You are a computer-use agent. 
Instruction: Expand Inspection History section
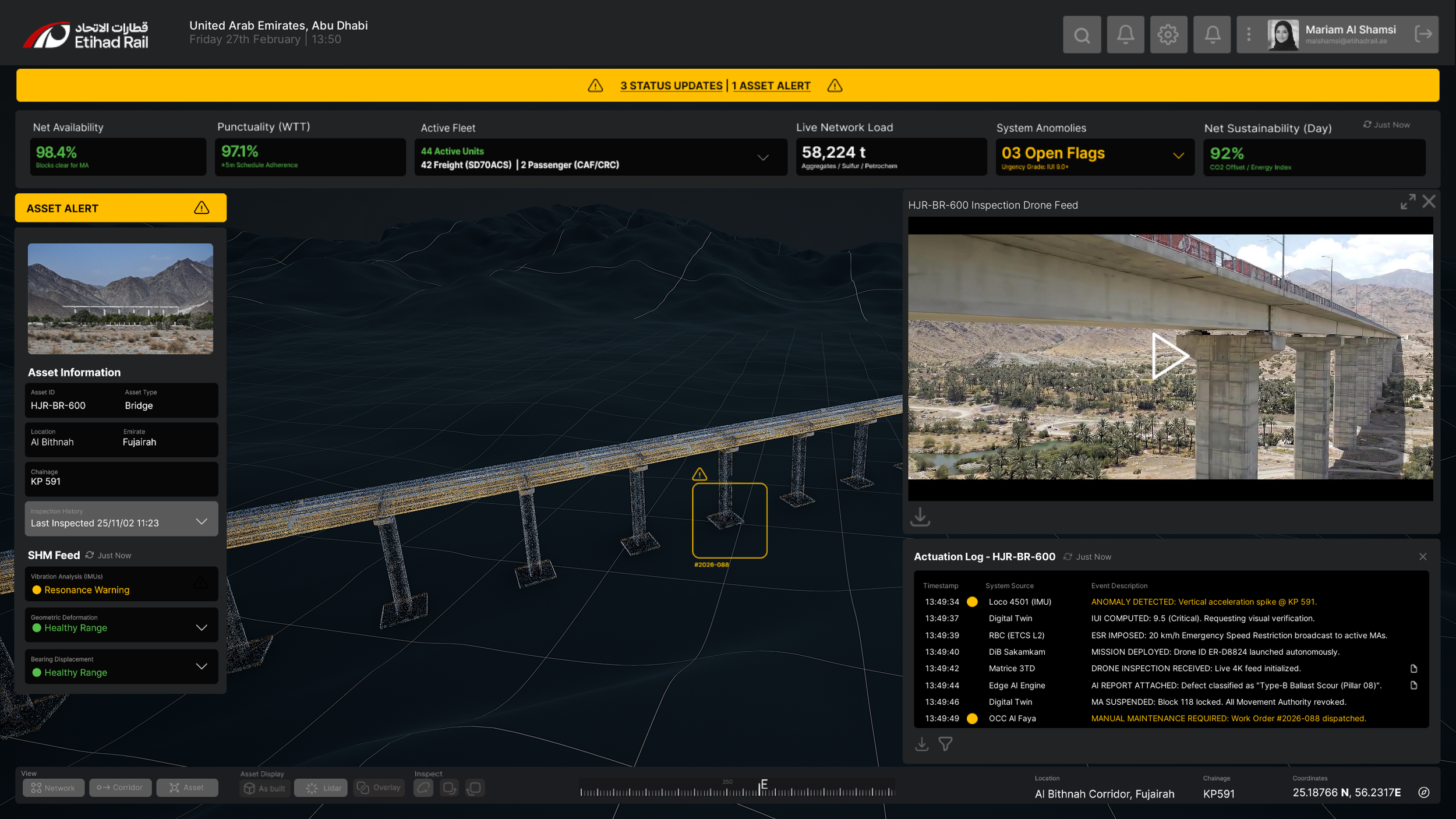(x=202, y=521)
